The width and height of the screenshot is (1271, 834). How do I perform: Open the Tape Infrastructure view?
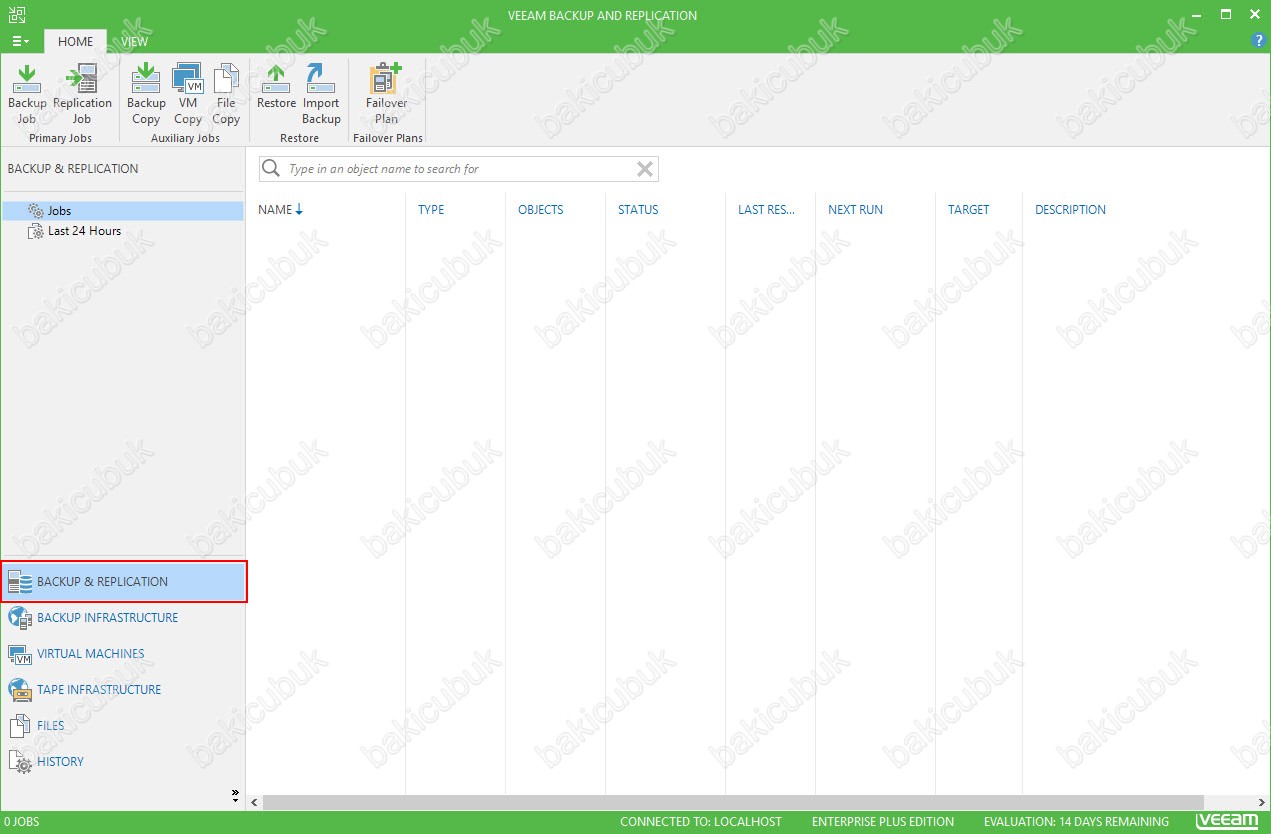124,690
